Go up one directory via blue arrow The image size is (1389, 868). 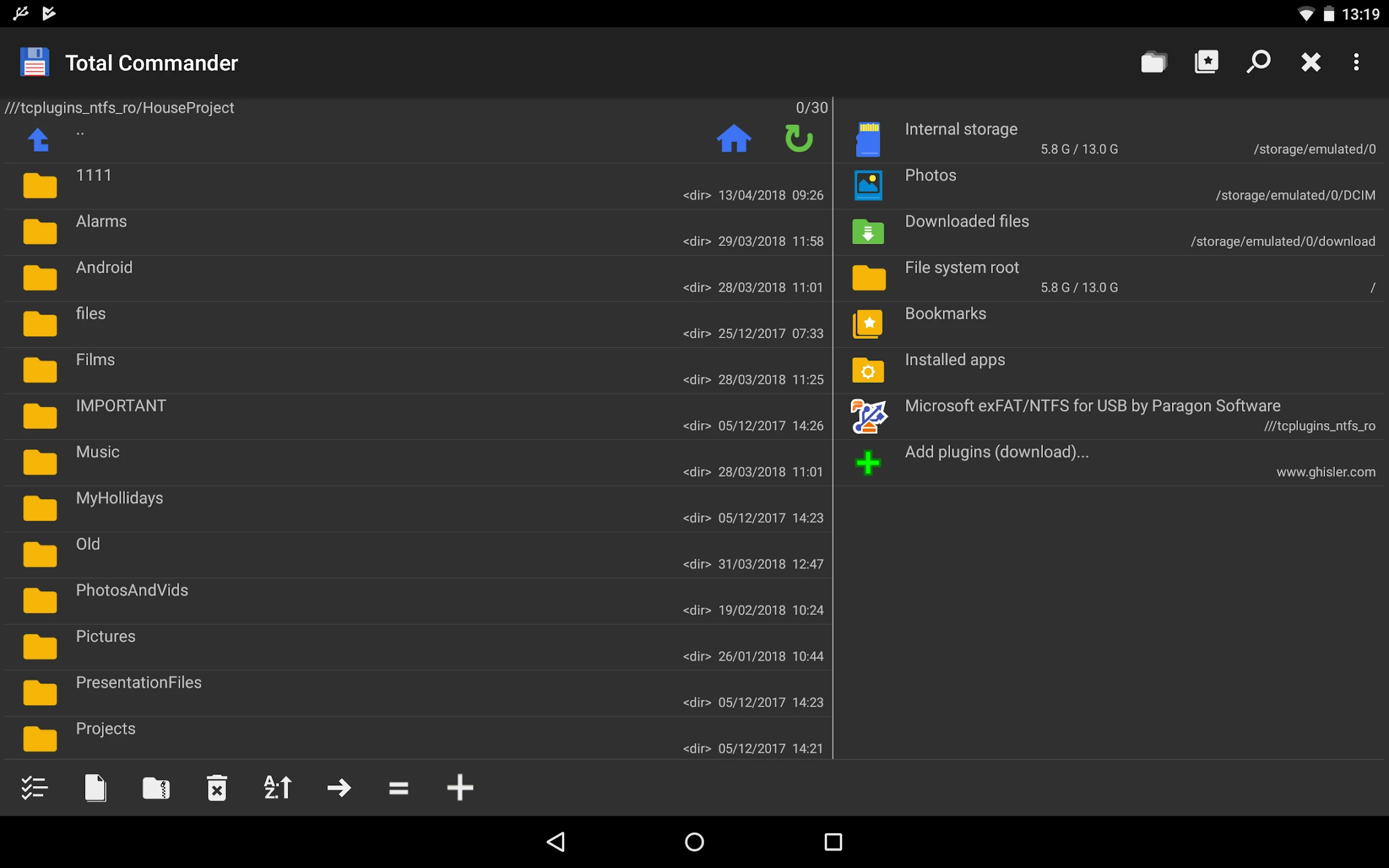pyautogui.click(x=39, y=140)
